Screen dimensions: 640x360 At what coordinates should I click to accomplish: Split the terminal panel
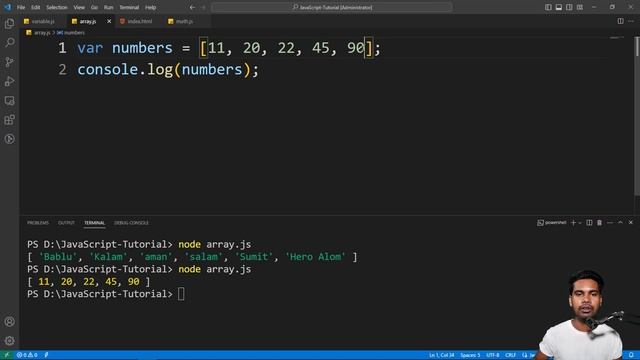(x=589, y=222)
